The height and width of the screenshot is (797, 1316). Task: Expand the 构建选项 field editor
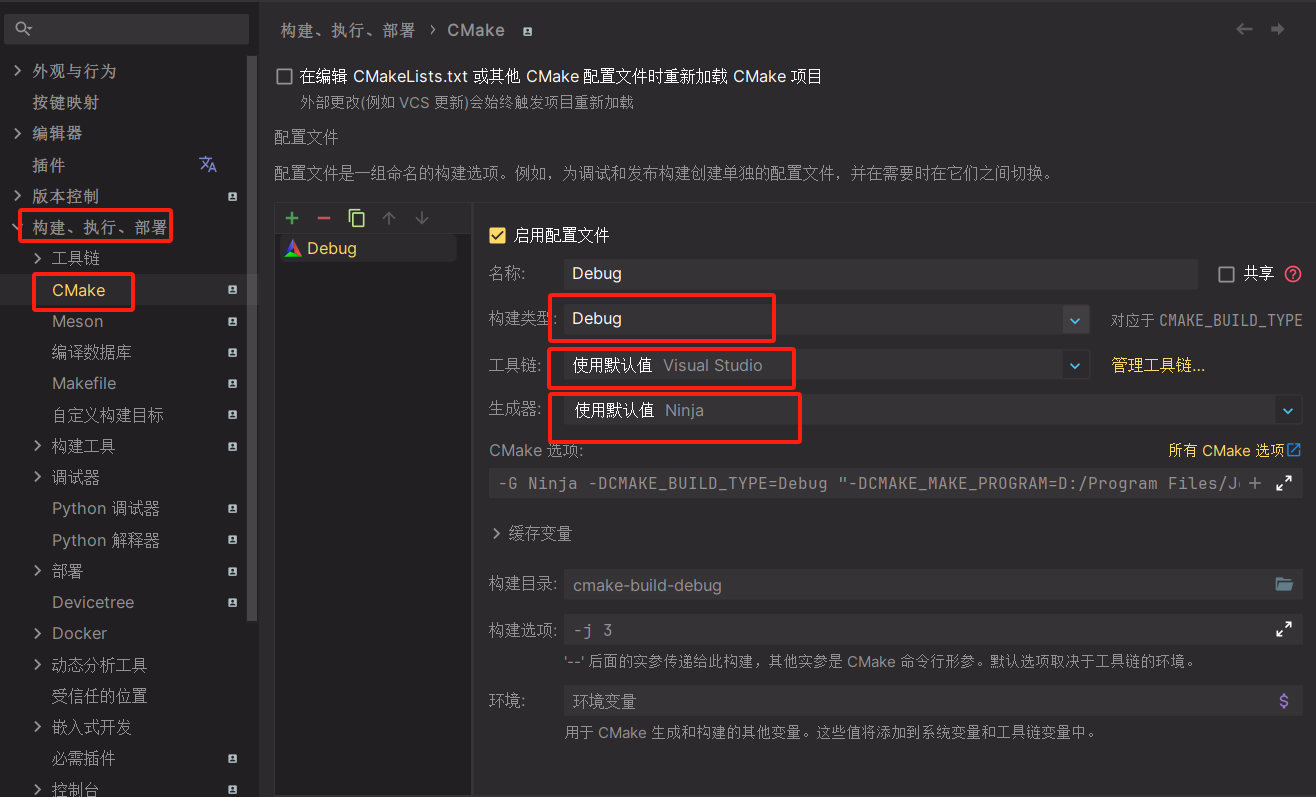[1284, 630]
